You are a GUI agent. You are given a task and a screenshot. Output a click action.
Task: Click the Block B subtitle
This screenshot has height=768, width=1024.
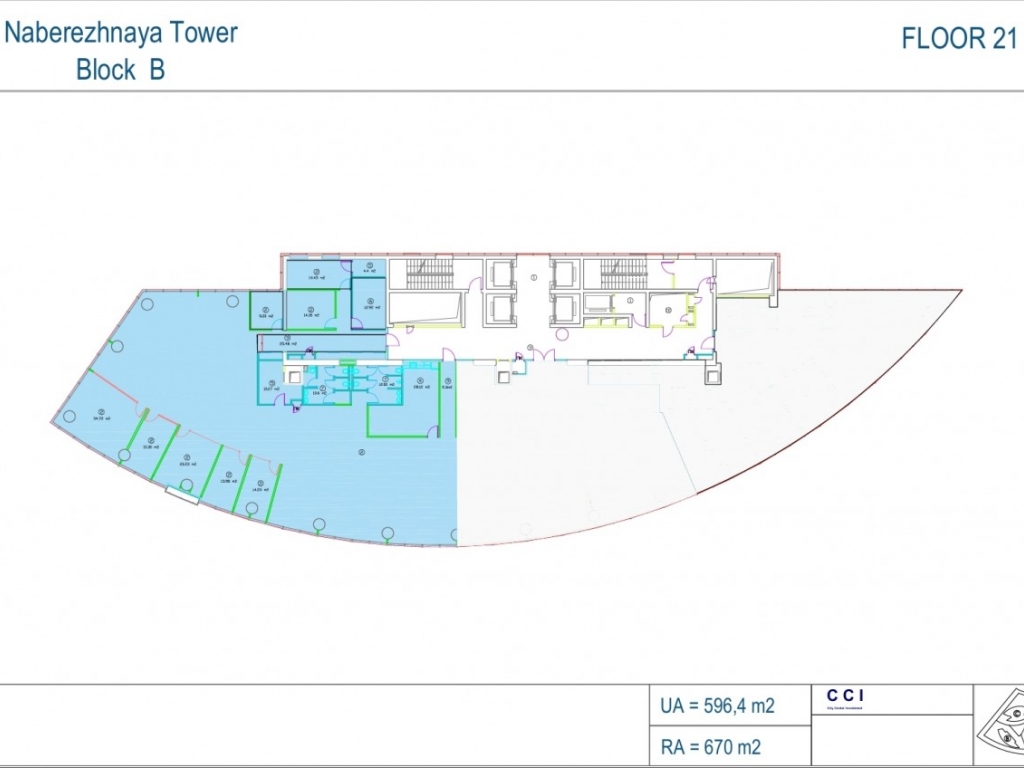tap(121, 69)
